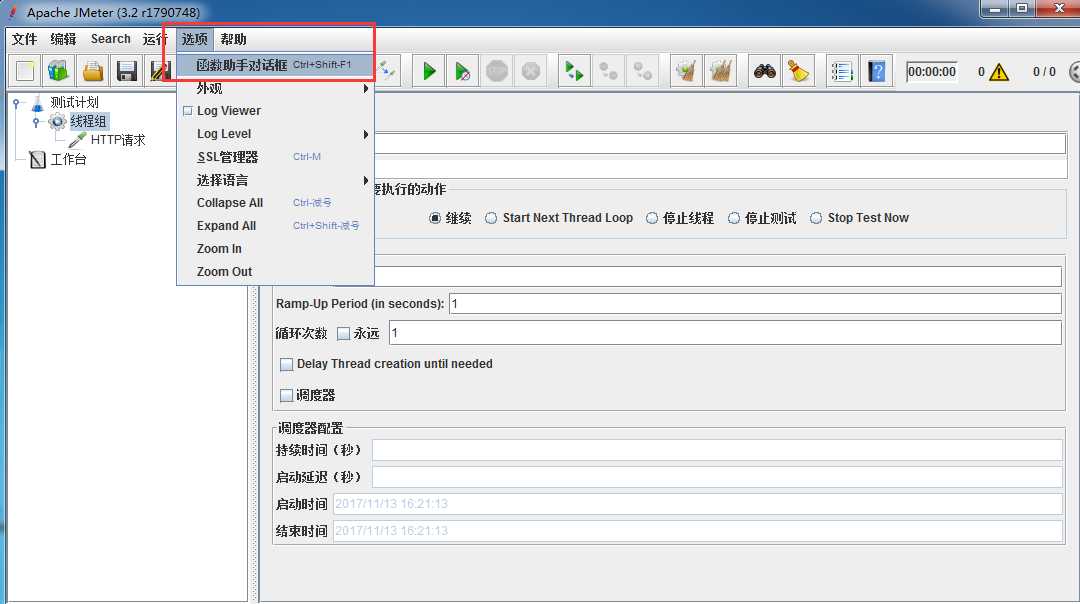Viewport: 1080px width, 604px height.
Task: Click the Remote Start All icon
Action: point(574,71)
